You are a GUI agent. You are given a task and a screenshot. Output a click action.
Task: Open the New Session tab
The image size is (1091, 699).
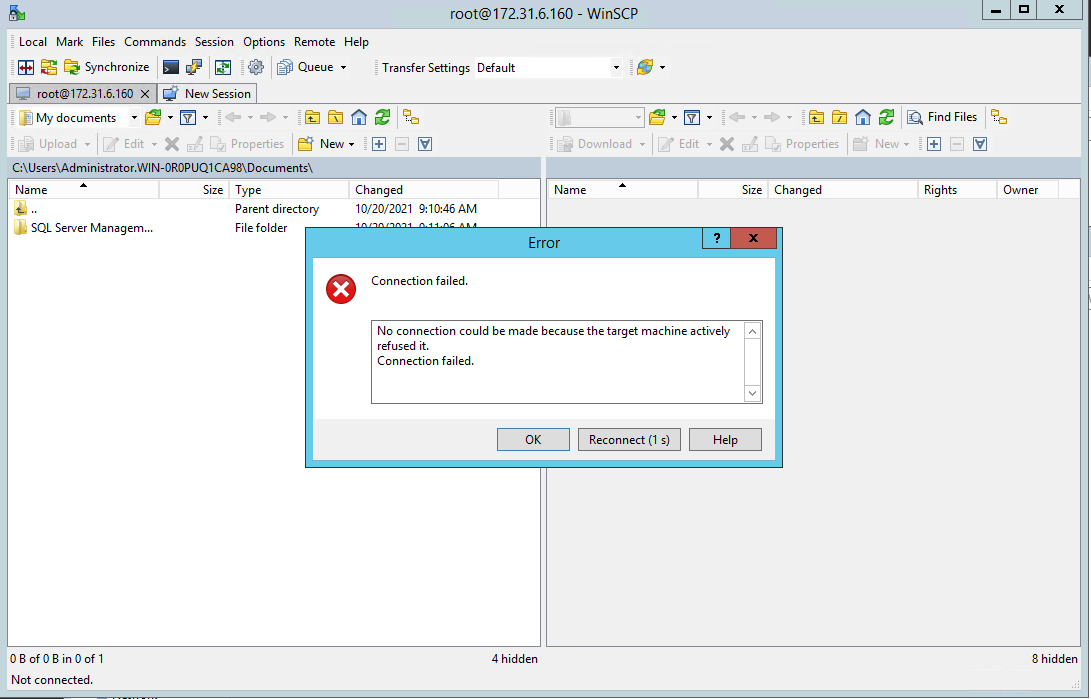tap(208, 94)
